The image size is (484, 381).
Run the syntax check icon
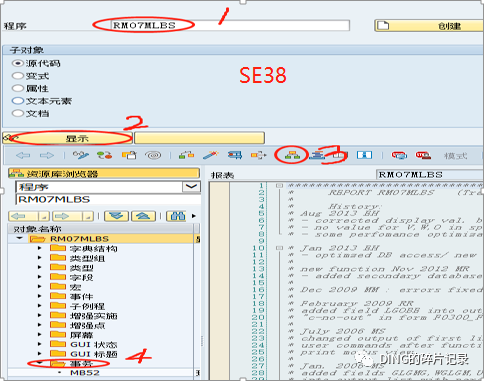point(186,155)
